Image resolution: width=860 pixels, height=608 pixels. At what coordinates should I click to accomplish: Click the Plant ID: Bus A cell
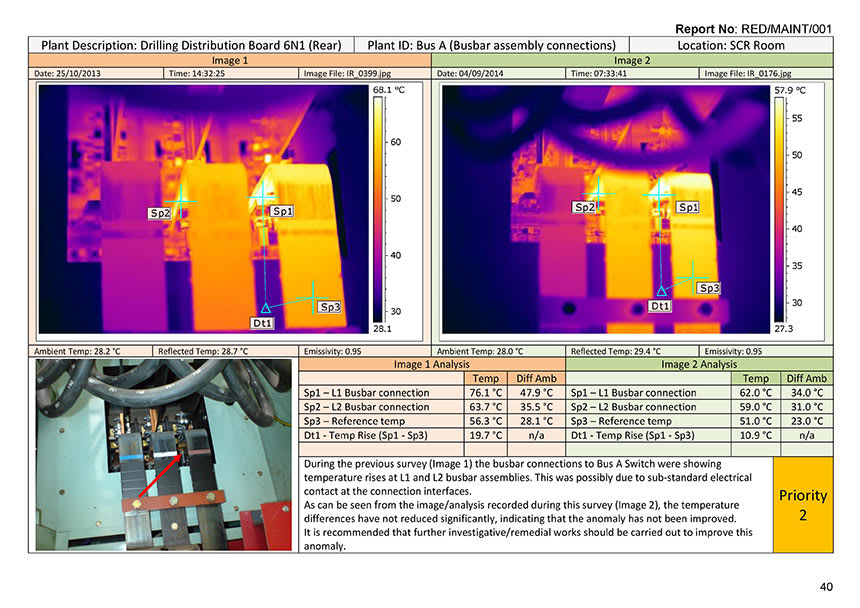point(491,45)
